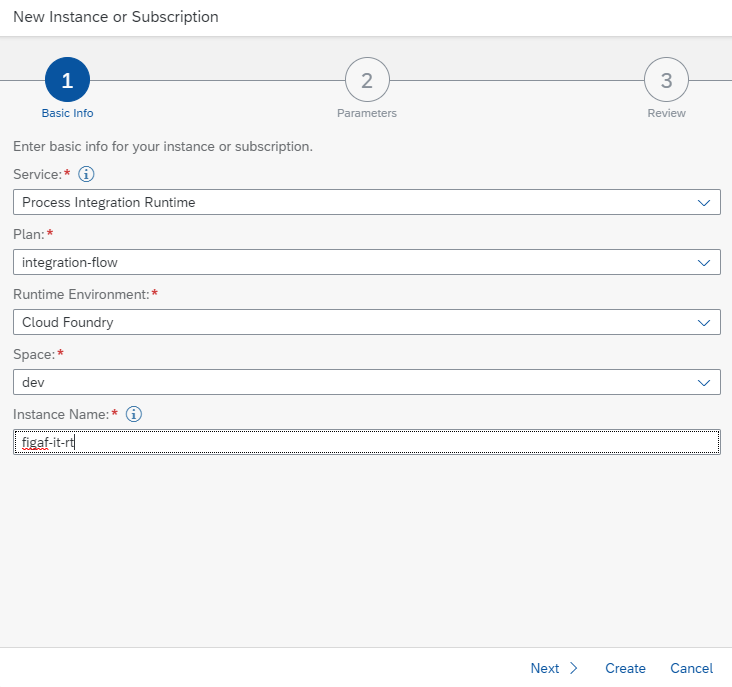Click the info icon next to Service

point(86,174)
